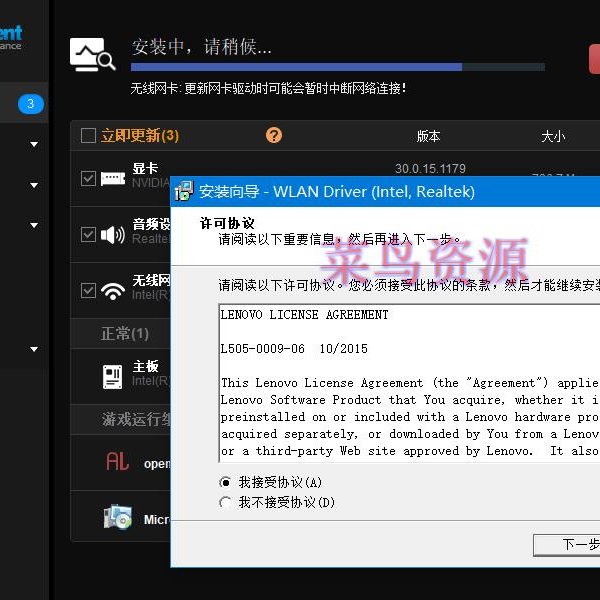
Task: Click the blue badge showing 3
Action: click(x=31, y=104)
